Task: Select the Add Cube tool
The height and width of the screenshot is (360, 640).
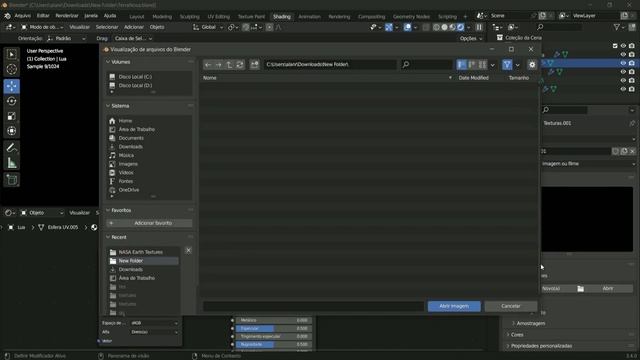Action: tap(11, 180)
